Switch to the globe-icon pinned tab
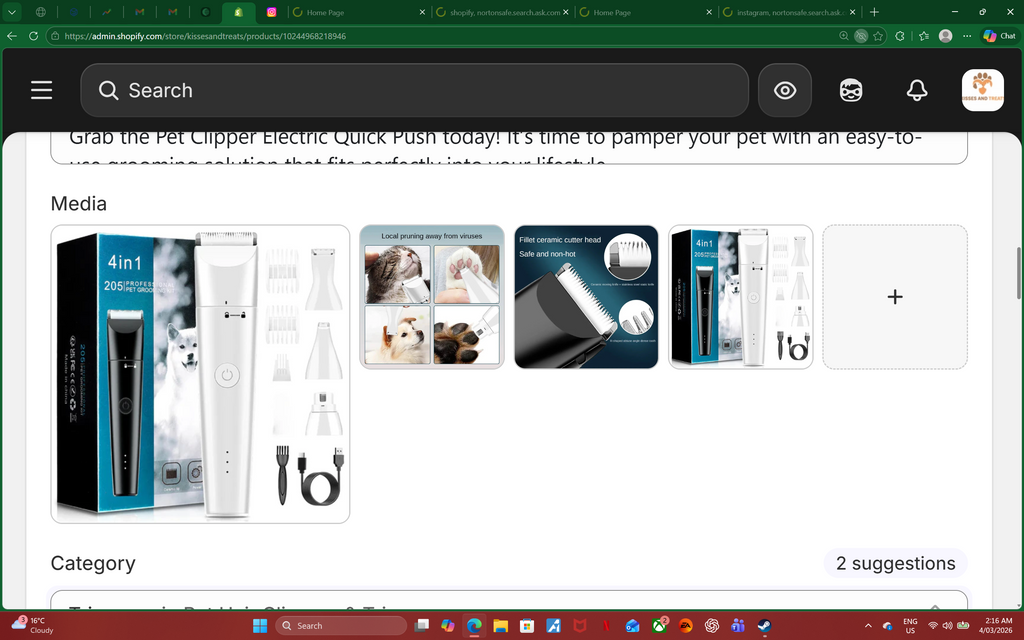The width and height of the screenshot is (1024, 640). (x=40, y=12)
